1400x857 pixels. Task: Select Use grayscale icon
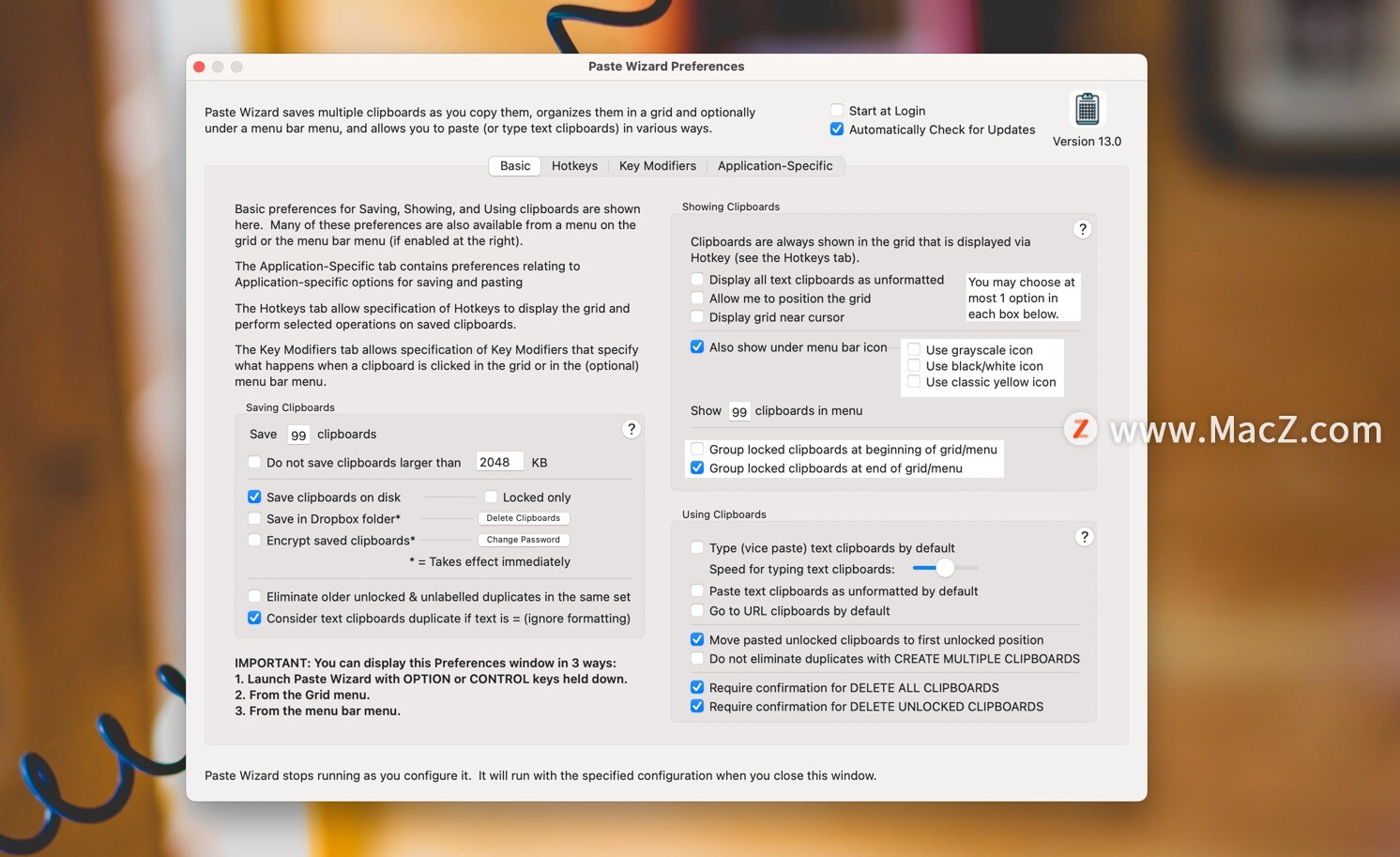914,349
